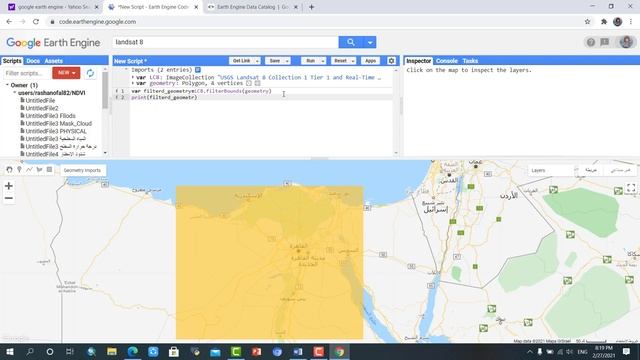Click the Get Link button

pyautogui.click(x=242, y=61)
